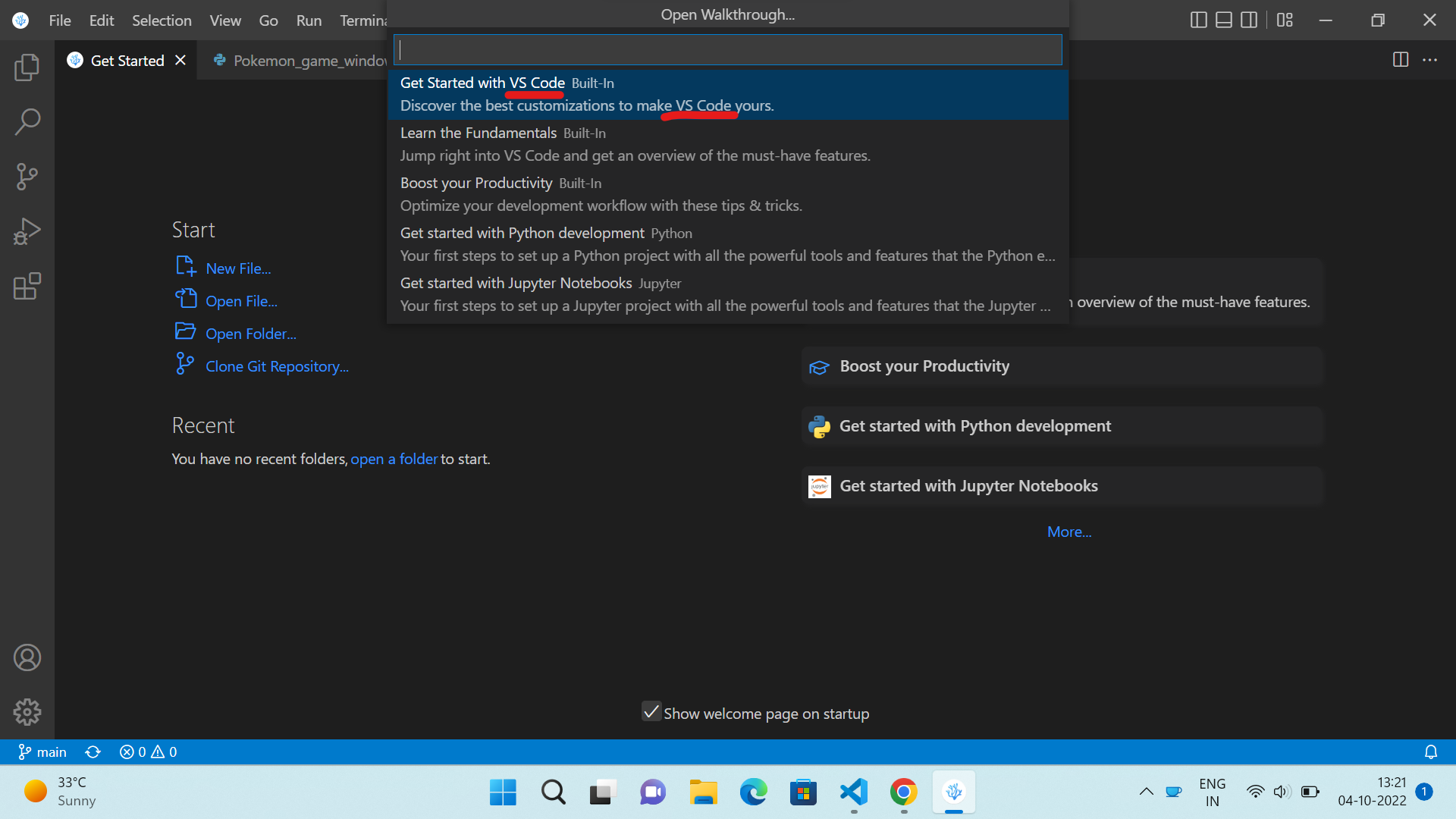Show hidden system tray icons chevron
Image resolution: width=1456 pixels, height=819 pixels.
click(x=1147, y=792)
